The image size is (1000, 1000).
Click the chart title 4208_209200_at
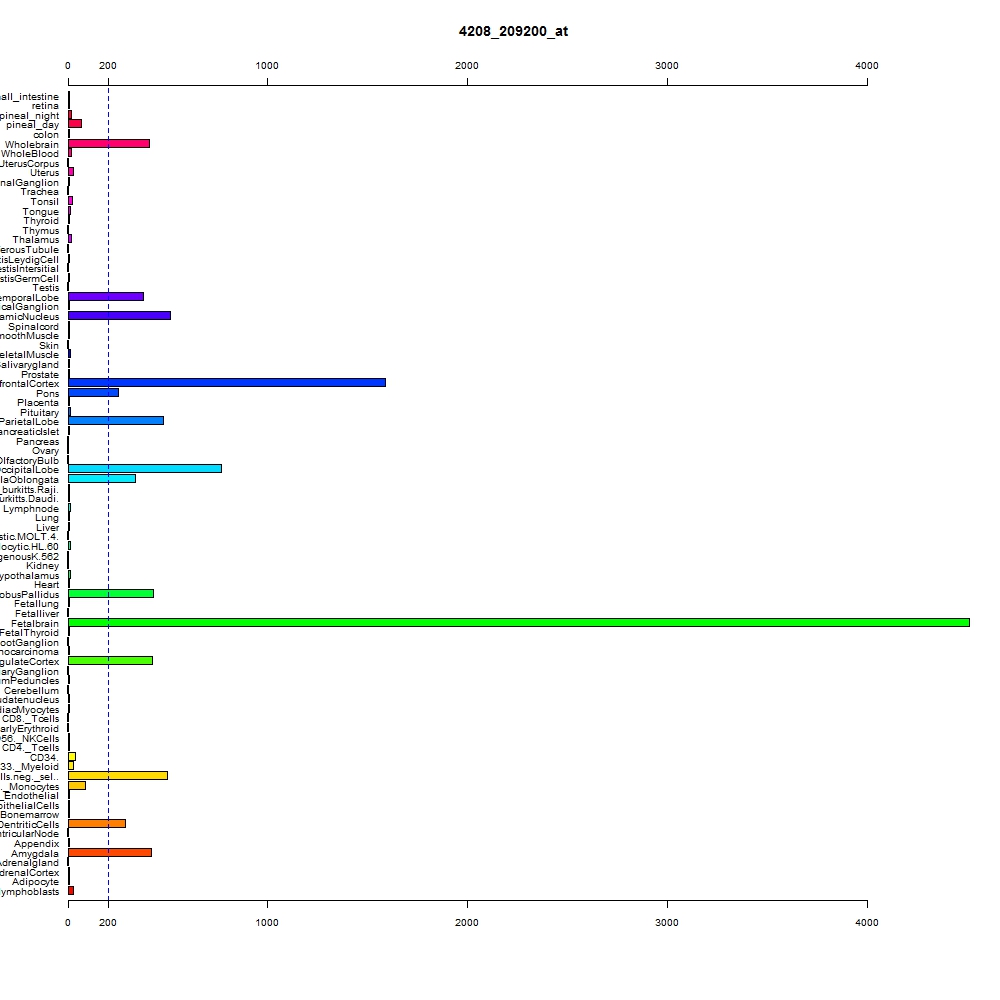513,31
